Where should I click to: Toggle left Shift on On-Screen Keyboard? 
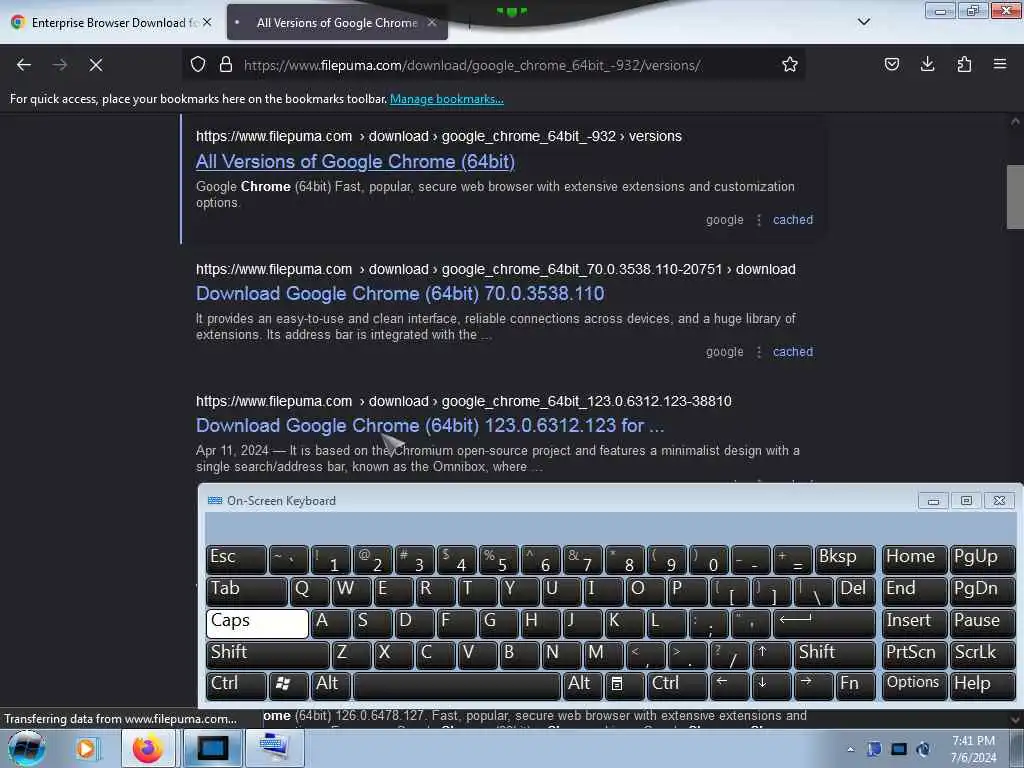point(268,654)
